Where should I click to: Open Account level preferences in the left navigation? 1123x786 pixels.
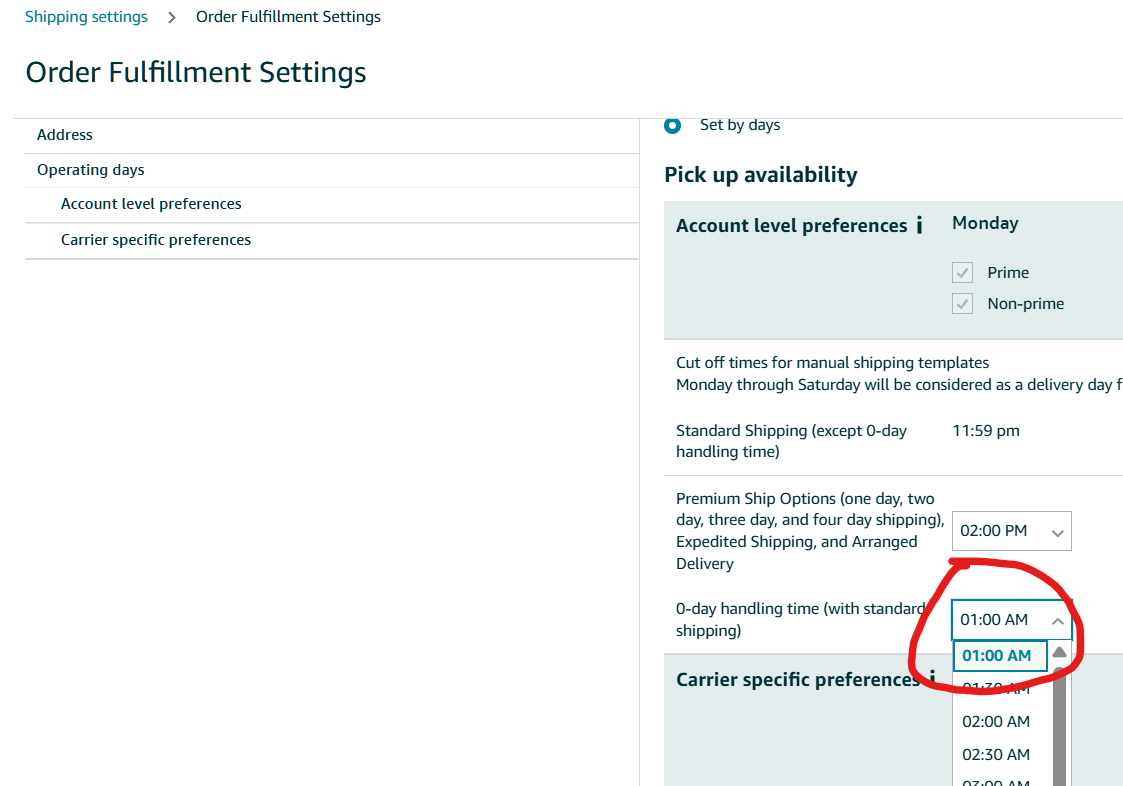pos(151,204)
